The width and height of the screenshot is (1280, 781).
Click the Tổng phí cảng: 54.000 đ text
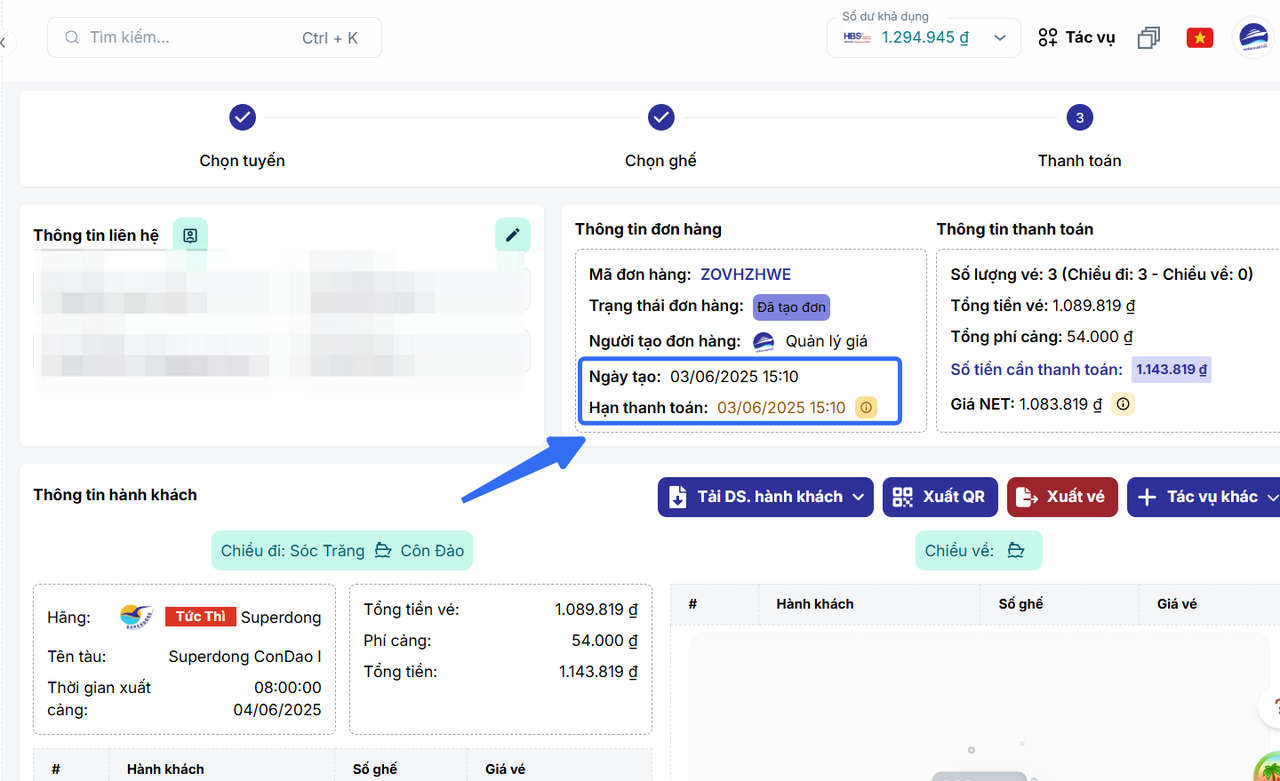coord(1041,337)
